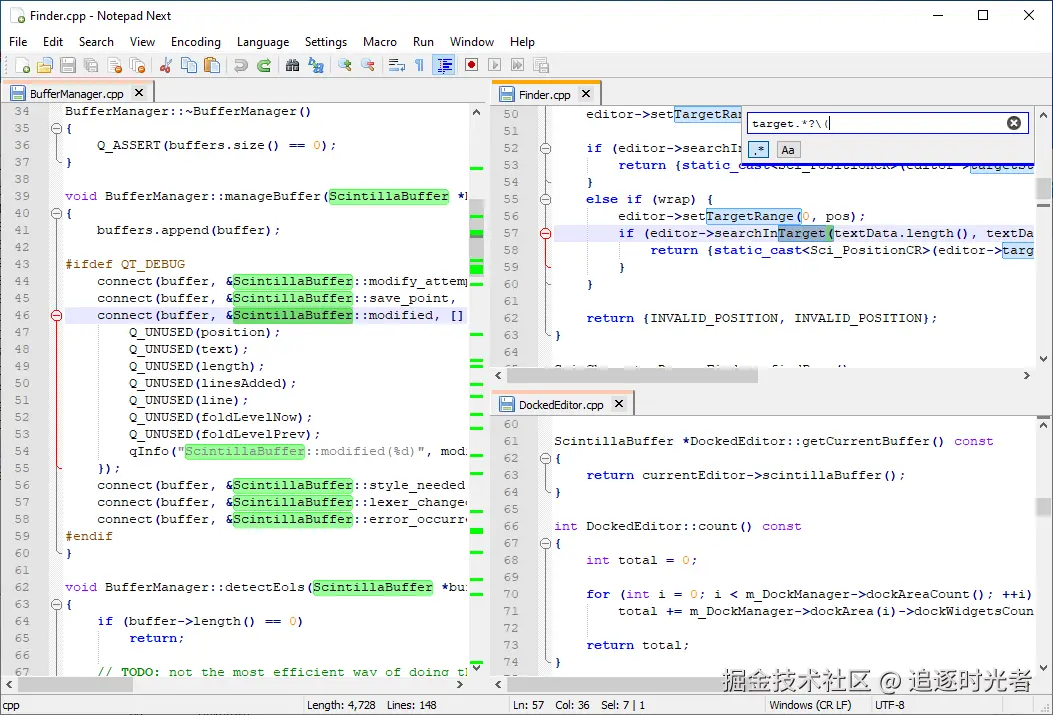Open the Language menu
Image resolution: width=1053 pixels, height=715 pixels.
(x=263, y=42)
